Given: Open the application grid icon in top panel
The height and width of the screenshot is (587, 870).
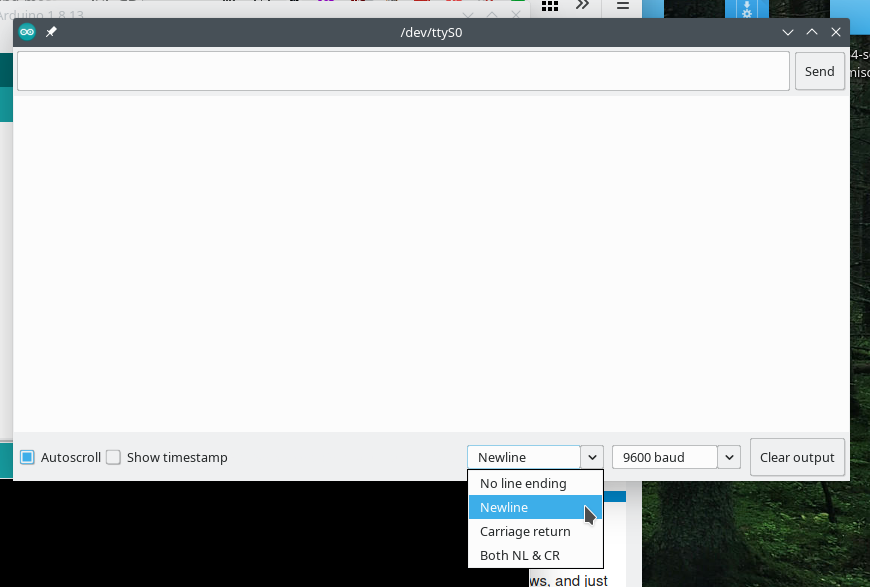Looking at the screenshot, I should [549, 6].
